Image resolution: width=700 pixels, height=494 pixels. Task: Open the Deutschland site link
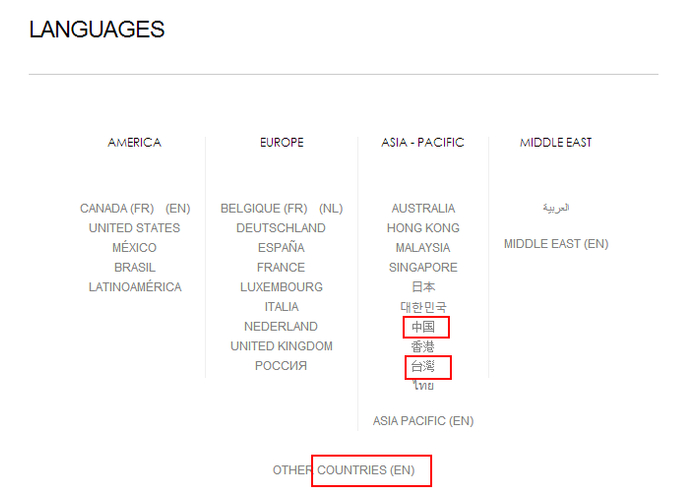click(x=280, y=228)
